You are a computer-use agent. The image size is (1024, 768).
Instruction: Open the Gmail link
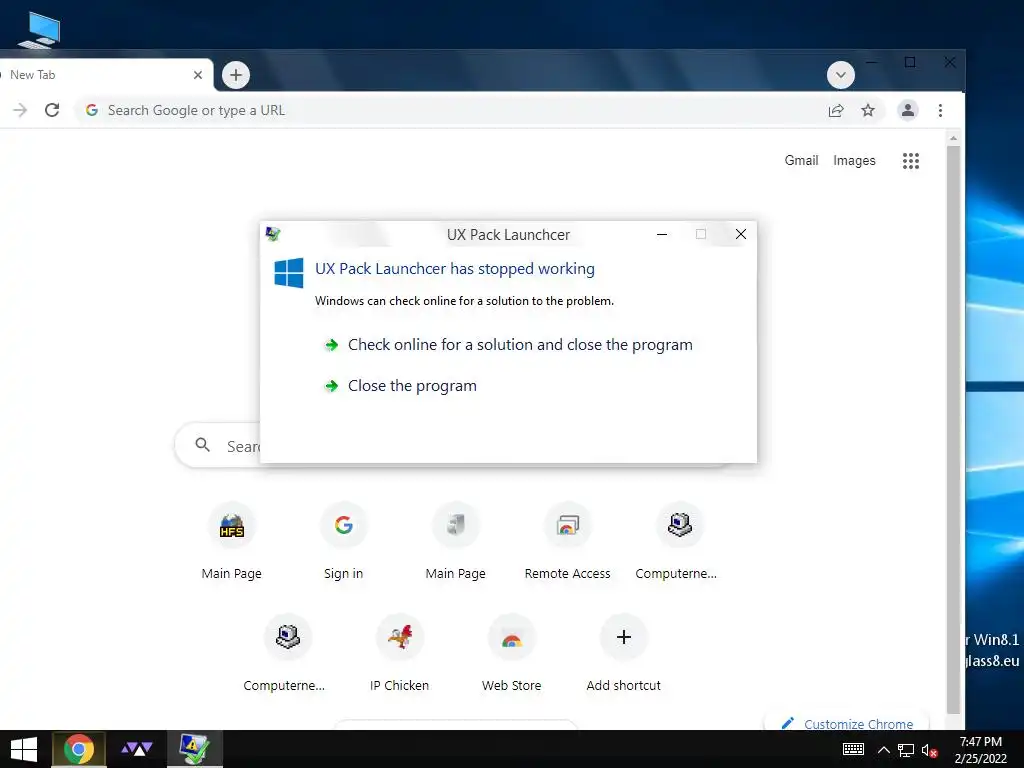click(x=801, y=161)
